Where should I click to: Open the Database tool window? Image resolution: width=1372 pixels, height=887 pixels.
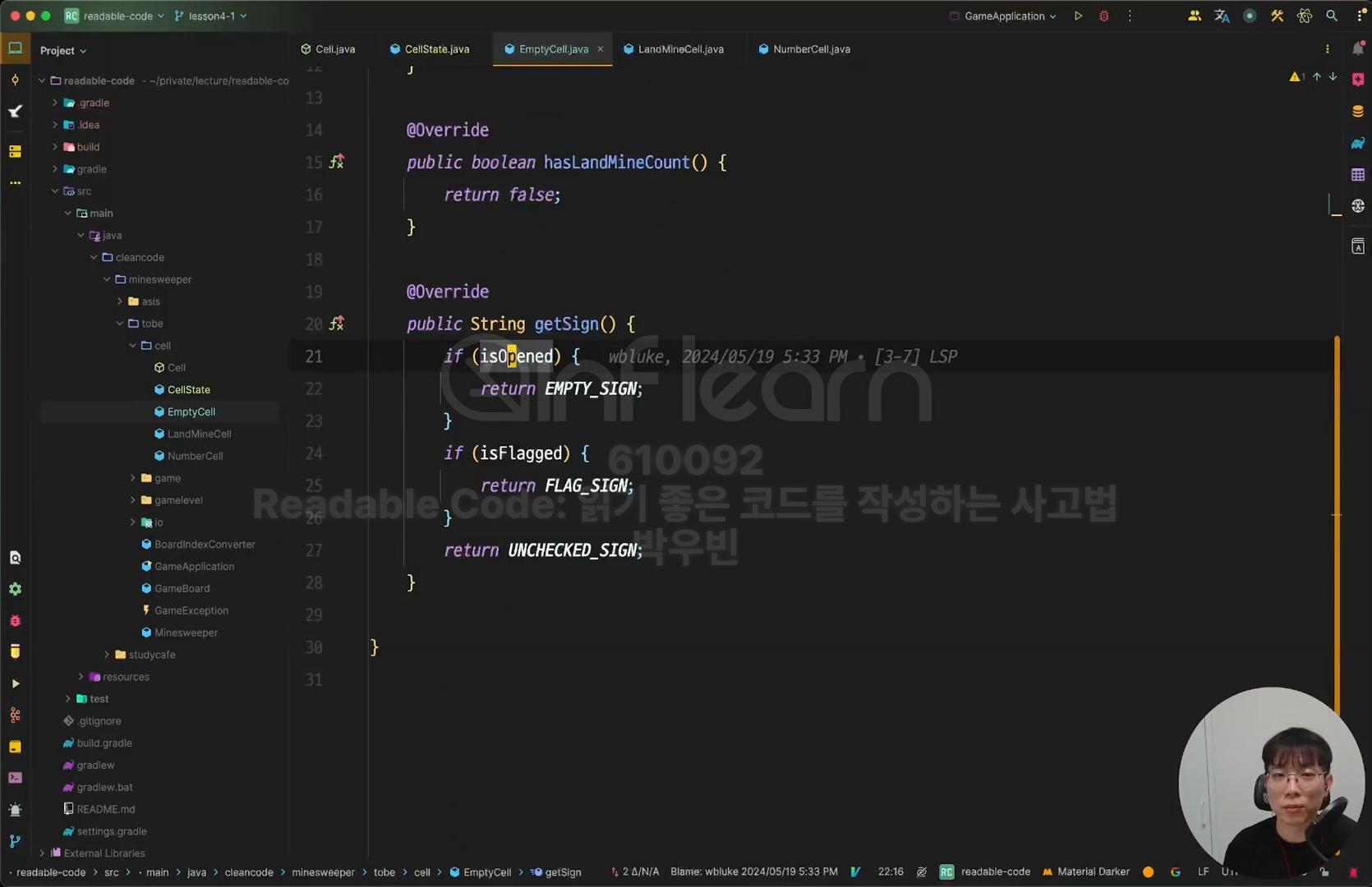coord(1357,111)
